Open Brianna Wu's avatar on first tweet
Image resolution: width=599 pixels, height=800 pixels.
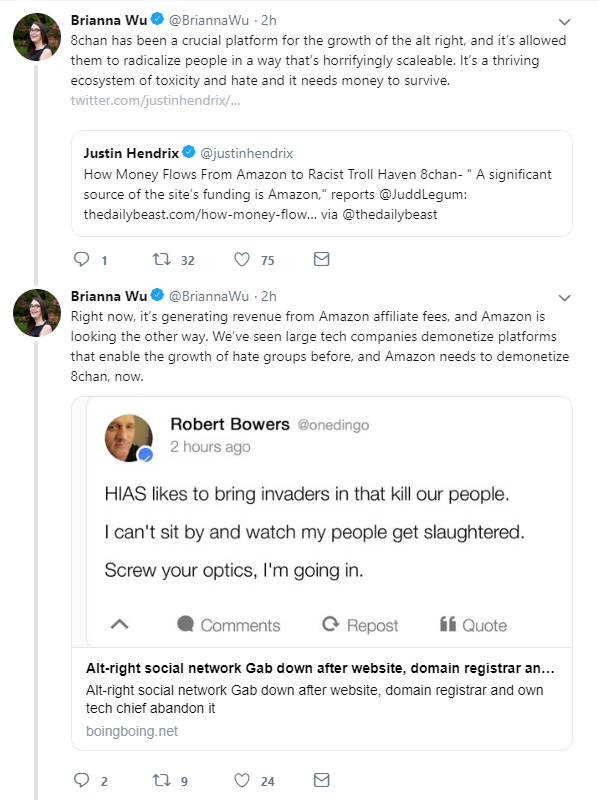tap(37, 37)
